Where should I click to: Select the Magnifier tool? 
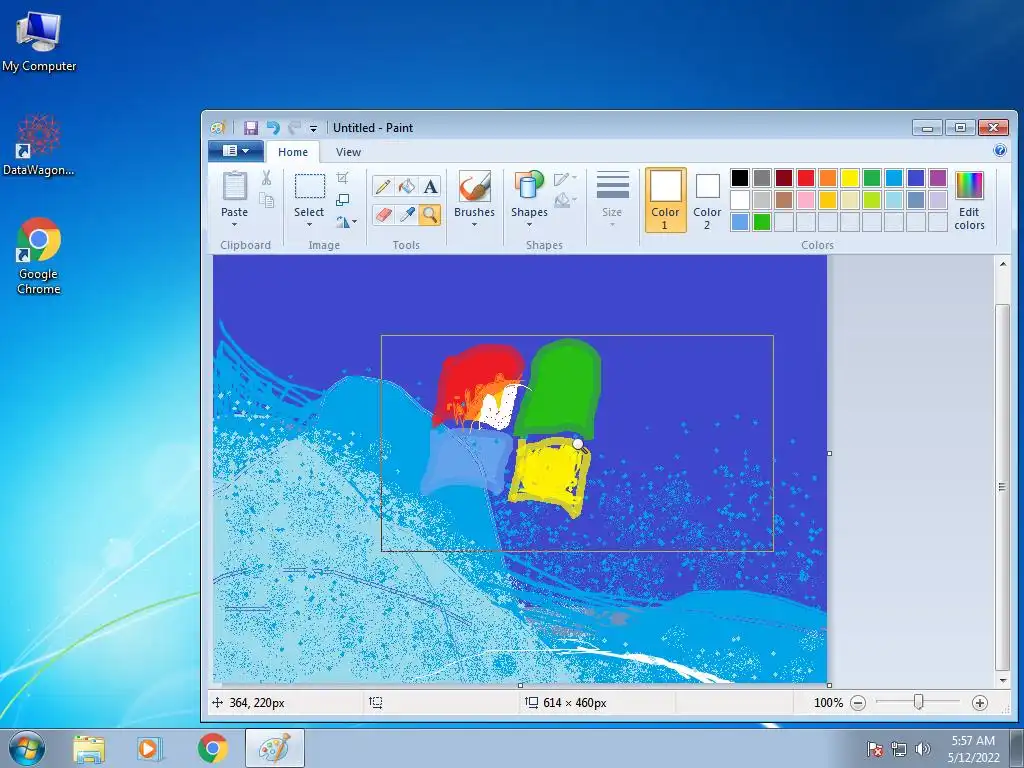430,214
